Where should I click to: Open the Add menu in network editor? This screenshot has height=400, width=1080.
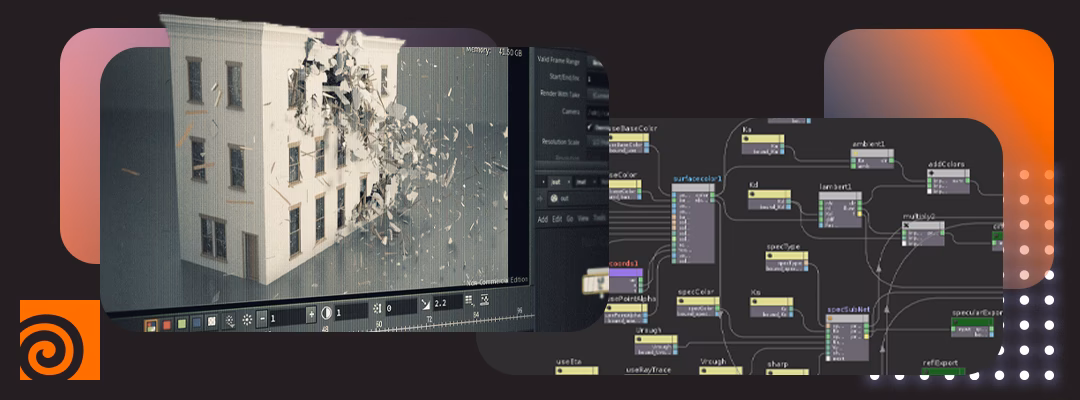coord(543,218)
